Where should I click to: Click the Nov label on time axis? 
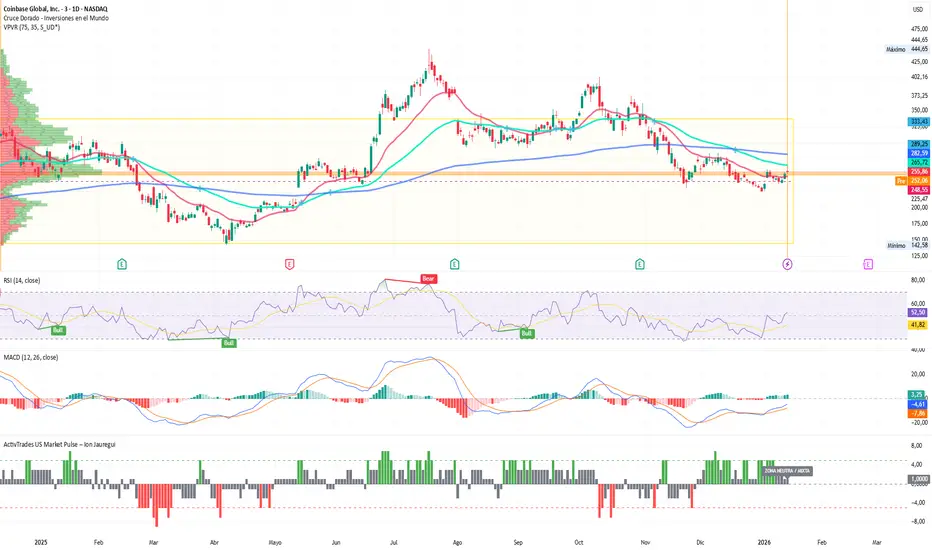pyautogui.click(x=646, y=542)
